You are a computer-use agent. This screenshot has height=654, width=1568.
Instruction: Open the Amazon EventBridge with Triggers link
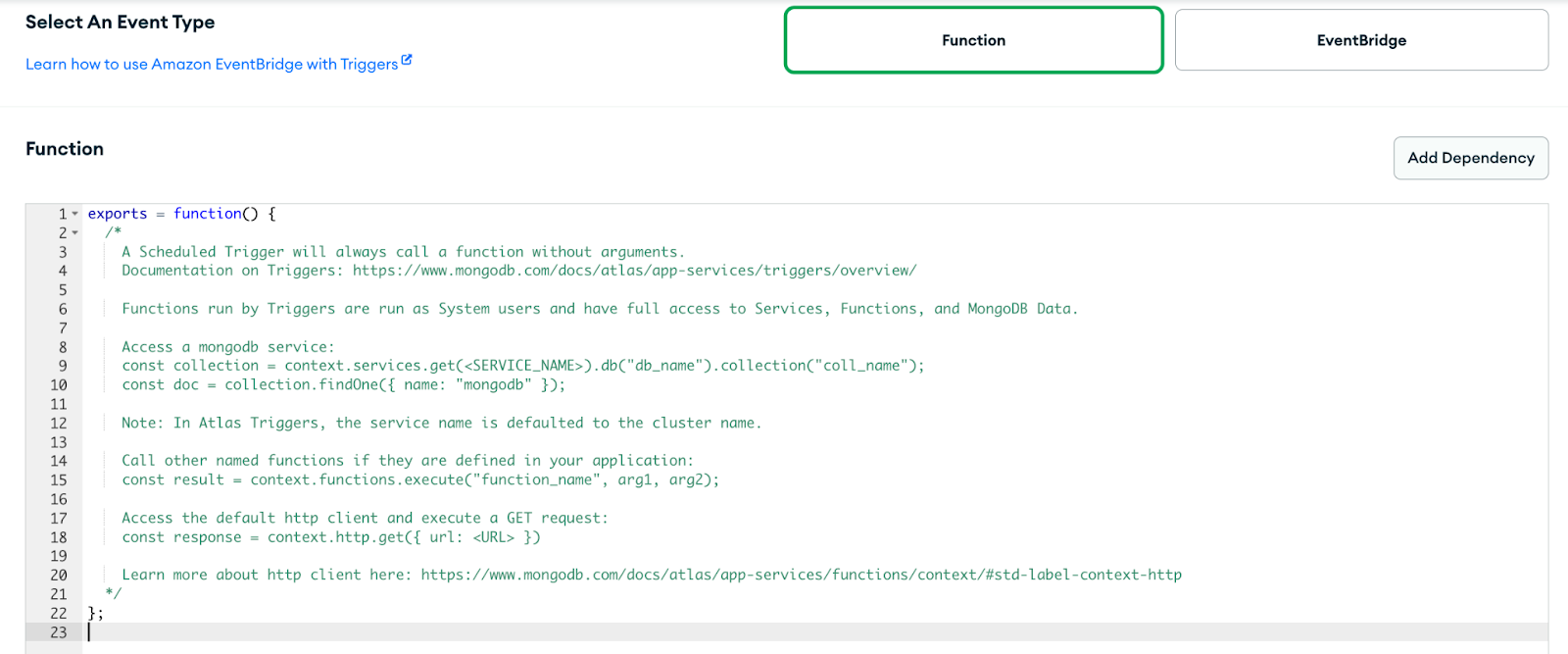[212, 65]
